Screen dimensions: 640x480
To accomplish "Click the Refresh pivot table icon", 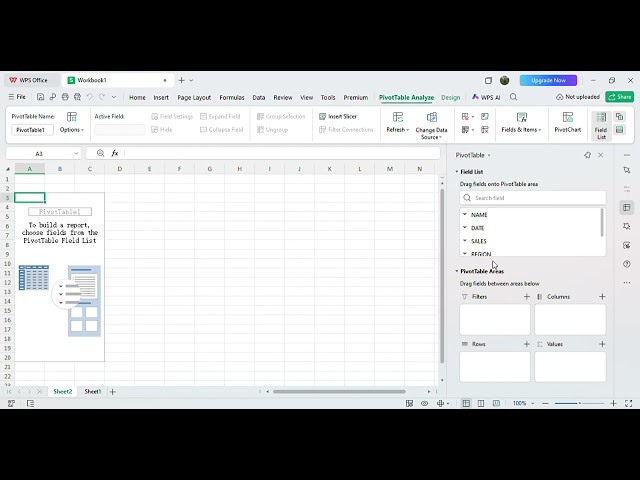I will point(398,117).
